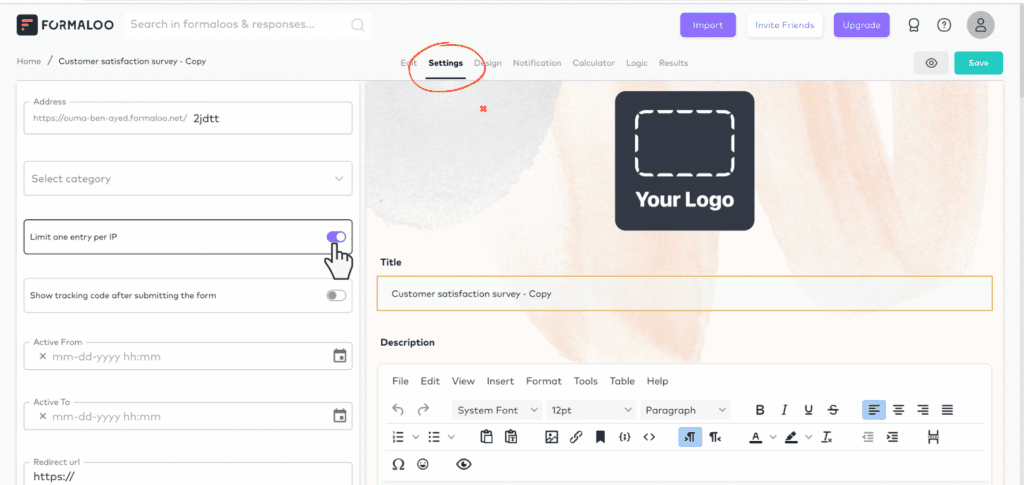Expand the Select category dropdown
1024x485 pixels.
(188, 178)
